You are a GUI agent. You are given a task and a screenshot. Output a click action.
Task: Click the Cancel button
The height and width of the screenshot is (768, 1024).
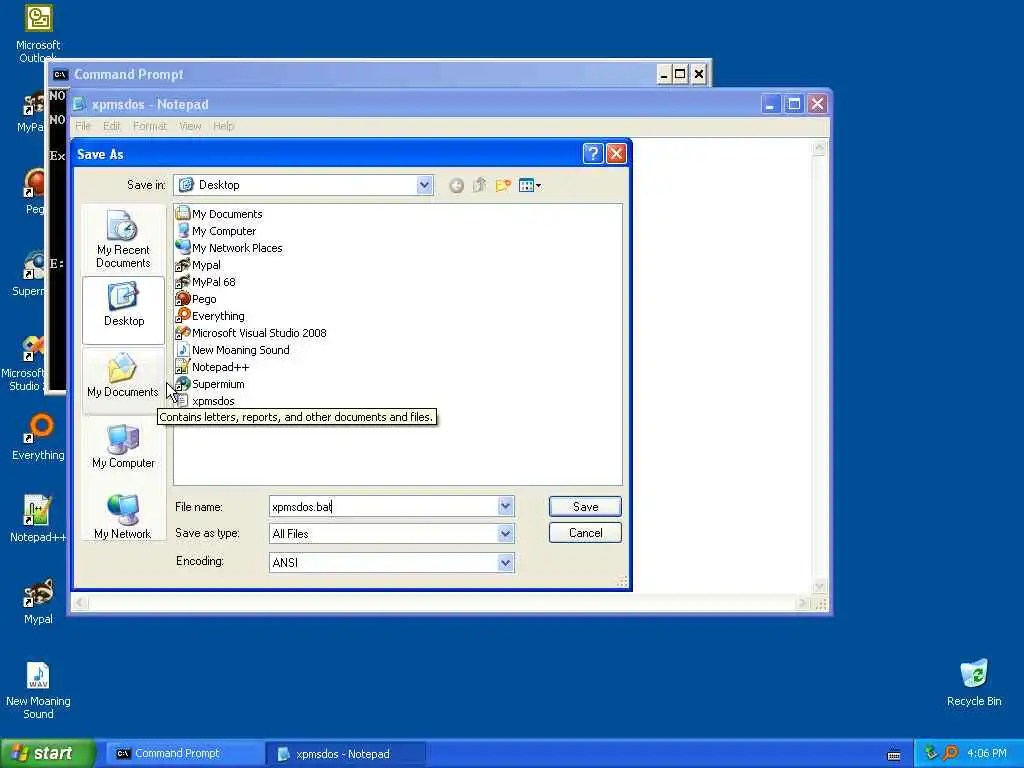click(585, 533)
